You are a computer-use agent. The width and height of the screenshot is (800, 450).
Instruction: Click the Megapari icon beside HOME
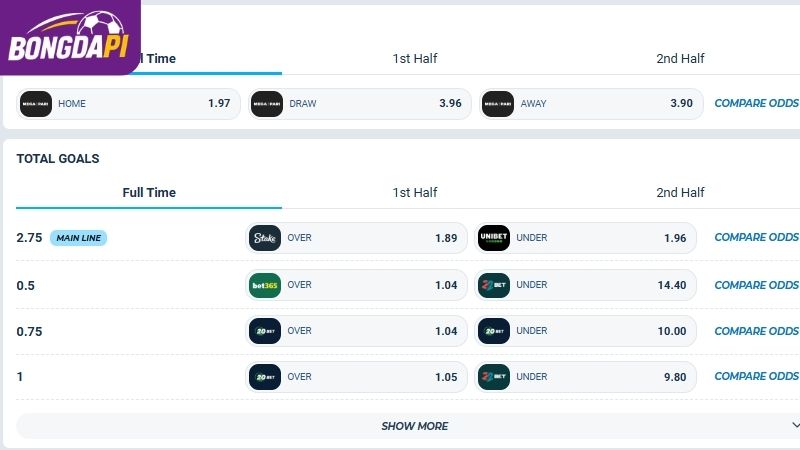point(36,104)
